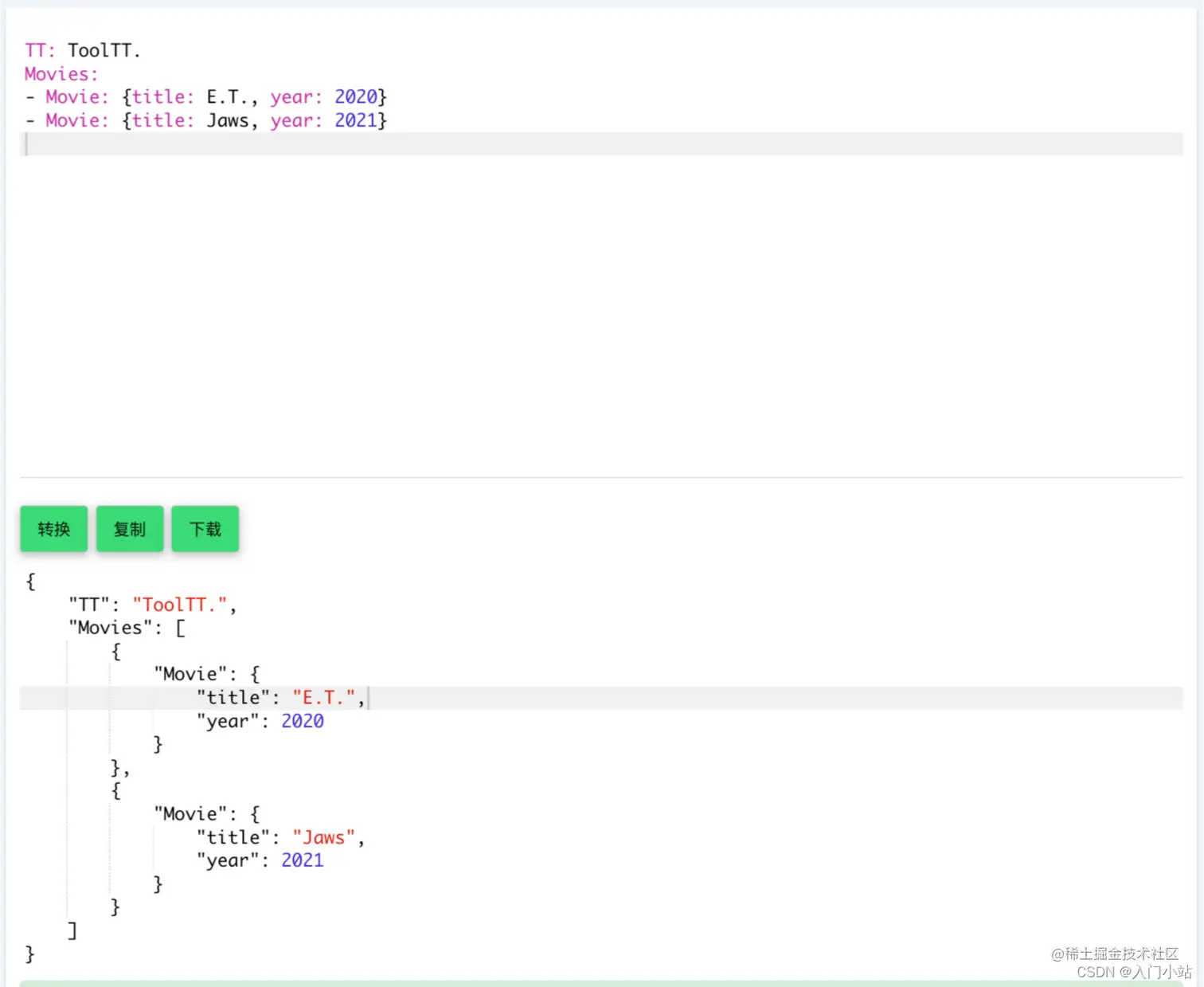Click the opening curly brace of JSON output

tap(30, 582)
